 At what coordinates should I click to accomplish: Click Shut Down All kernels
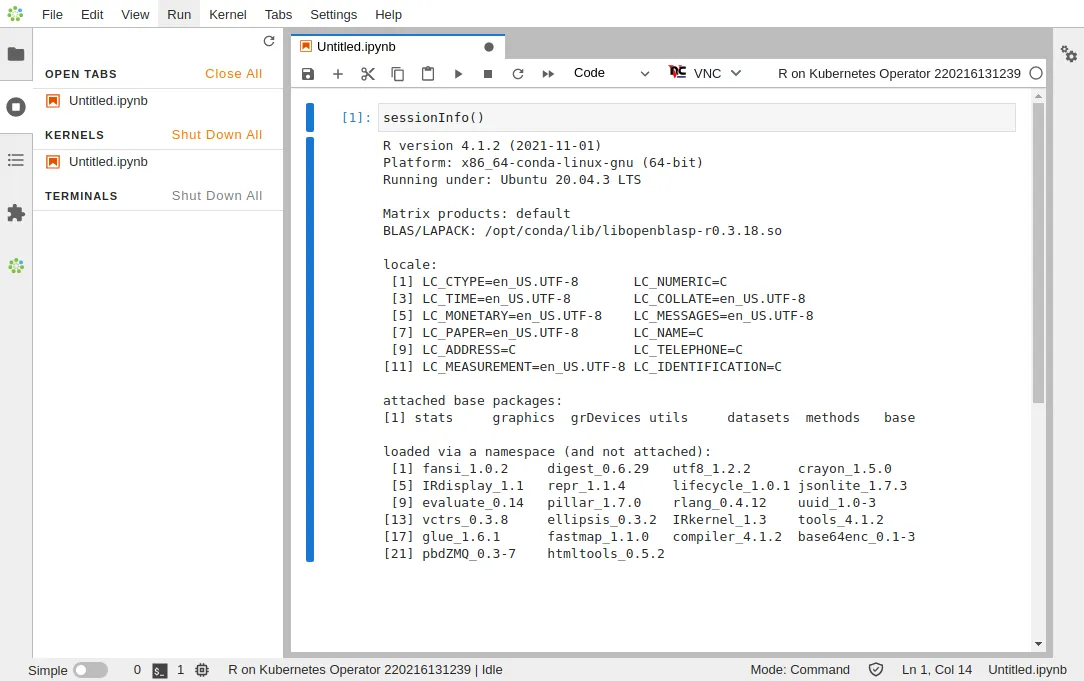(x=217, y=135)
